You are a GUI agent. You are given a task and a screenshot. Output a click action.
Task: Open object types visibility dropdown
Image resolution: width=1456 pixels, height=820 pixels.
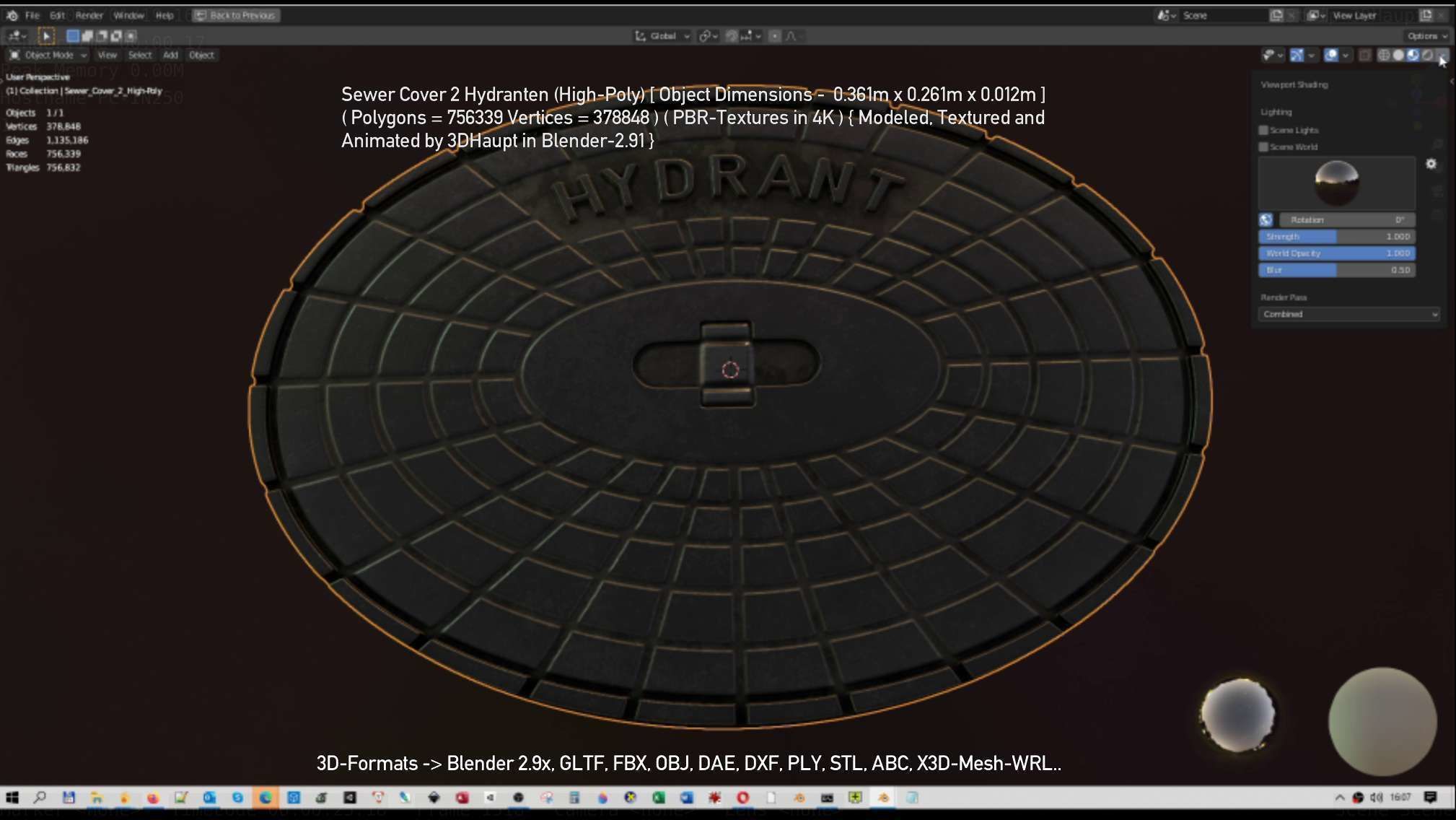click(x=1273, y=55)
